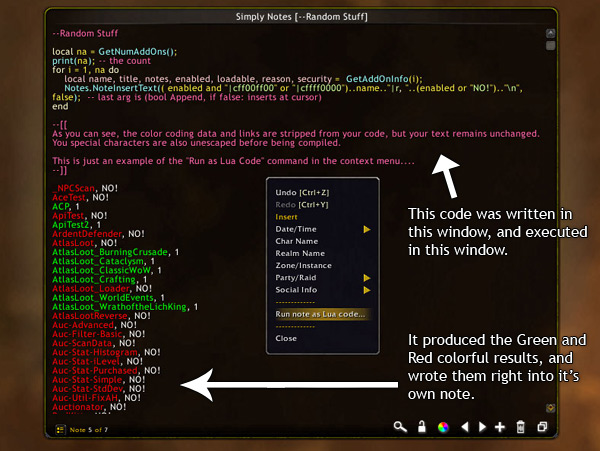Click the Insert header in the context menu
This screenshot has width=600, height=451.
(x=286, y=217)
